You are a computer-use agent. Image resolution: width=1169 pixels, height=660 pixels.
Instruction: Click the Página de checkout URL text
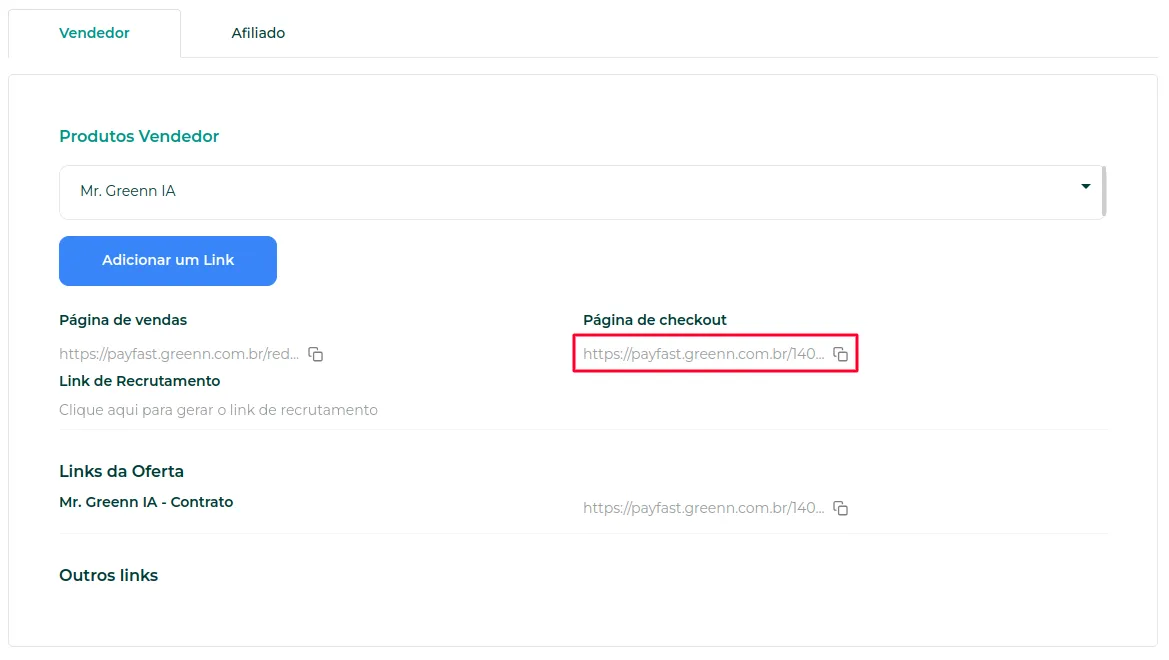coord(704,354)
